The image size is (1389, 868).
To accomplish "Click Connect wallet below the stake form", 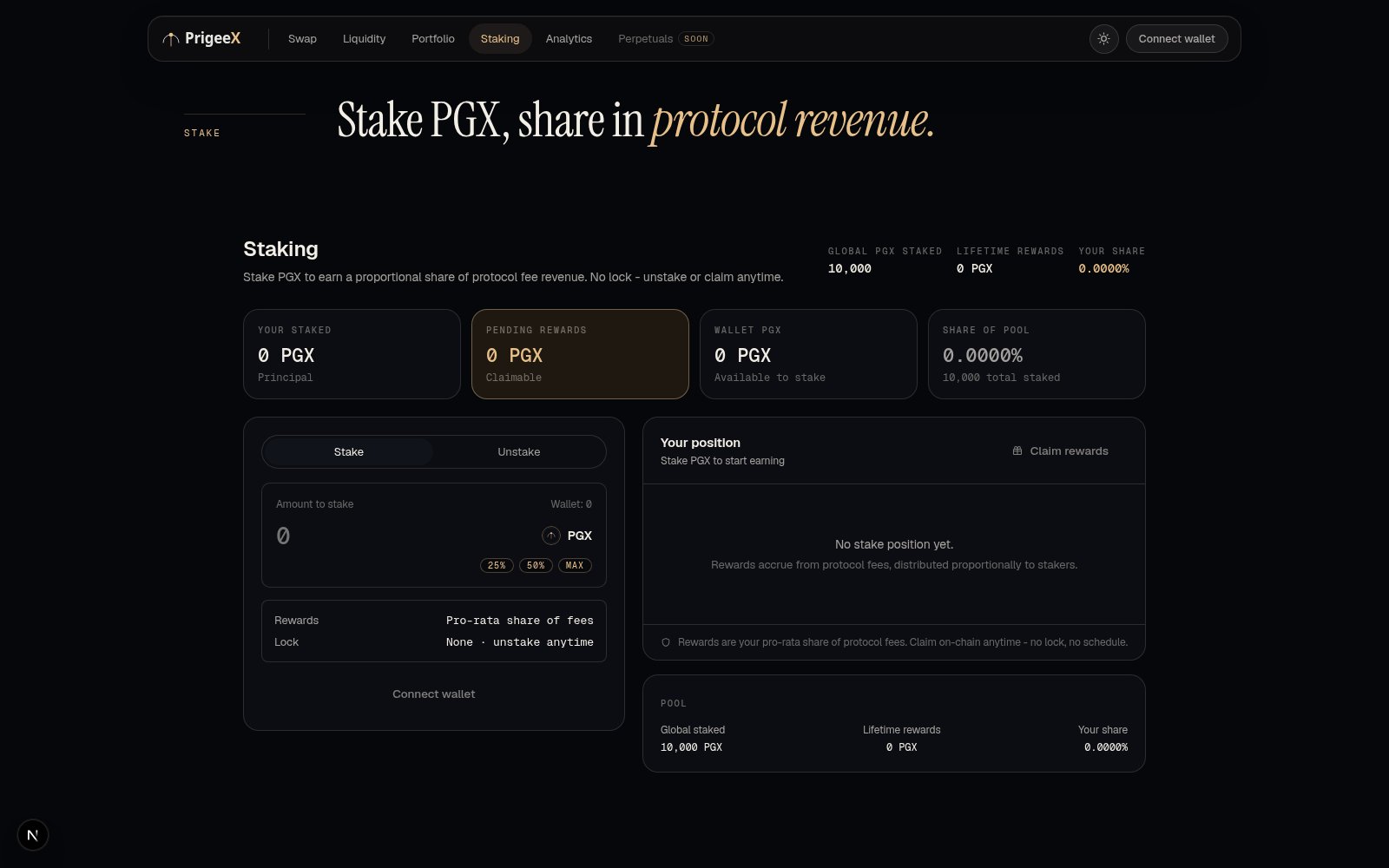I will (x=434, y=694).
